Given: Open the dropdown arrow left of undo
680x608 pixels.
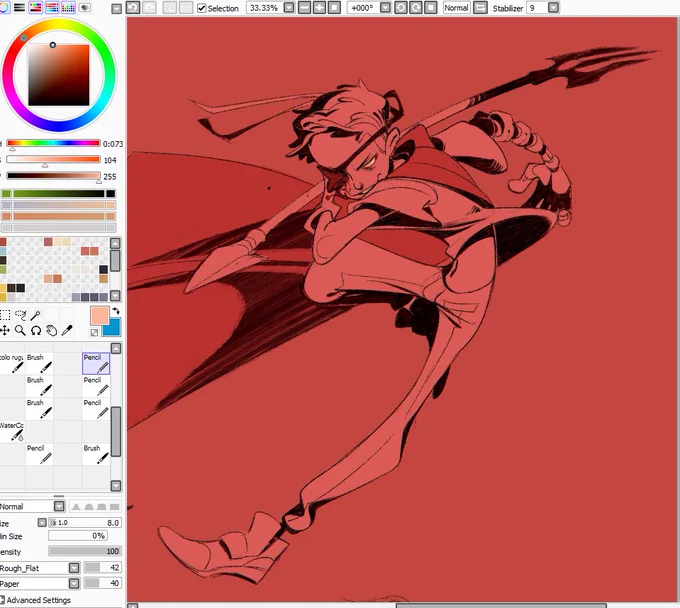Looking at the screenshot, I should [116, 9].
